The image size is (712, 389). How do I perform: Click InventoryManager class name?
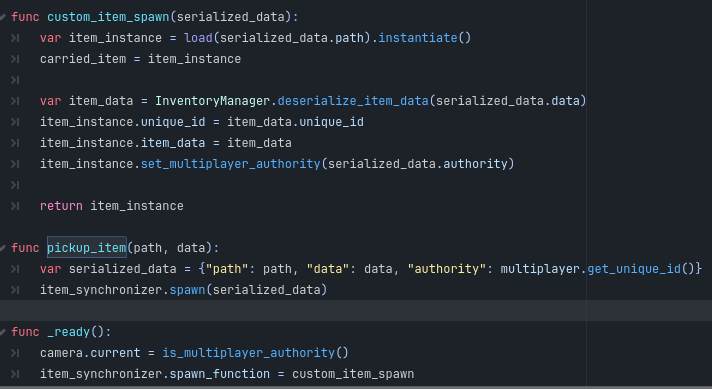213,101
